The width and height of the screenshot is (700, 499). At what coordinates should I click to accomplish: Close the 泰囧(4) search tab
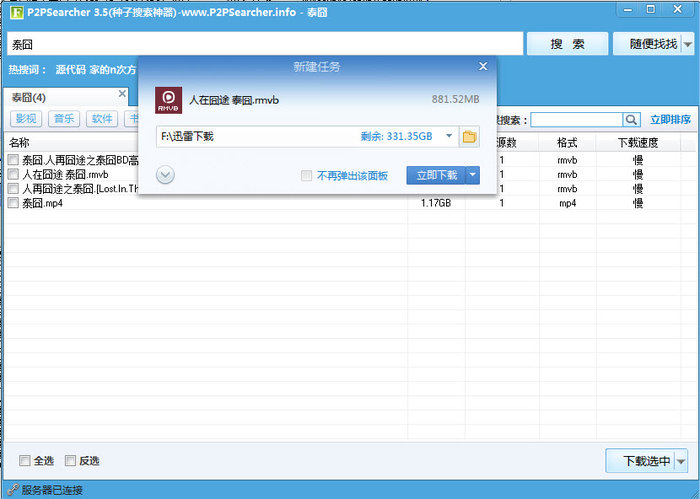click(x=122, y=94)
